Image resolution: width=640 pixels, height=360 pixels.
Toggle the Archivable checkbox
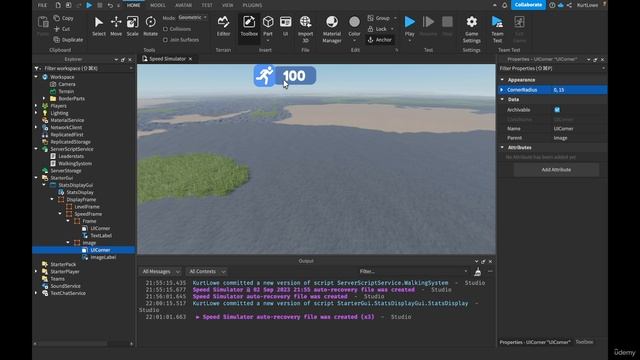(x=557, y=110)
